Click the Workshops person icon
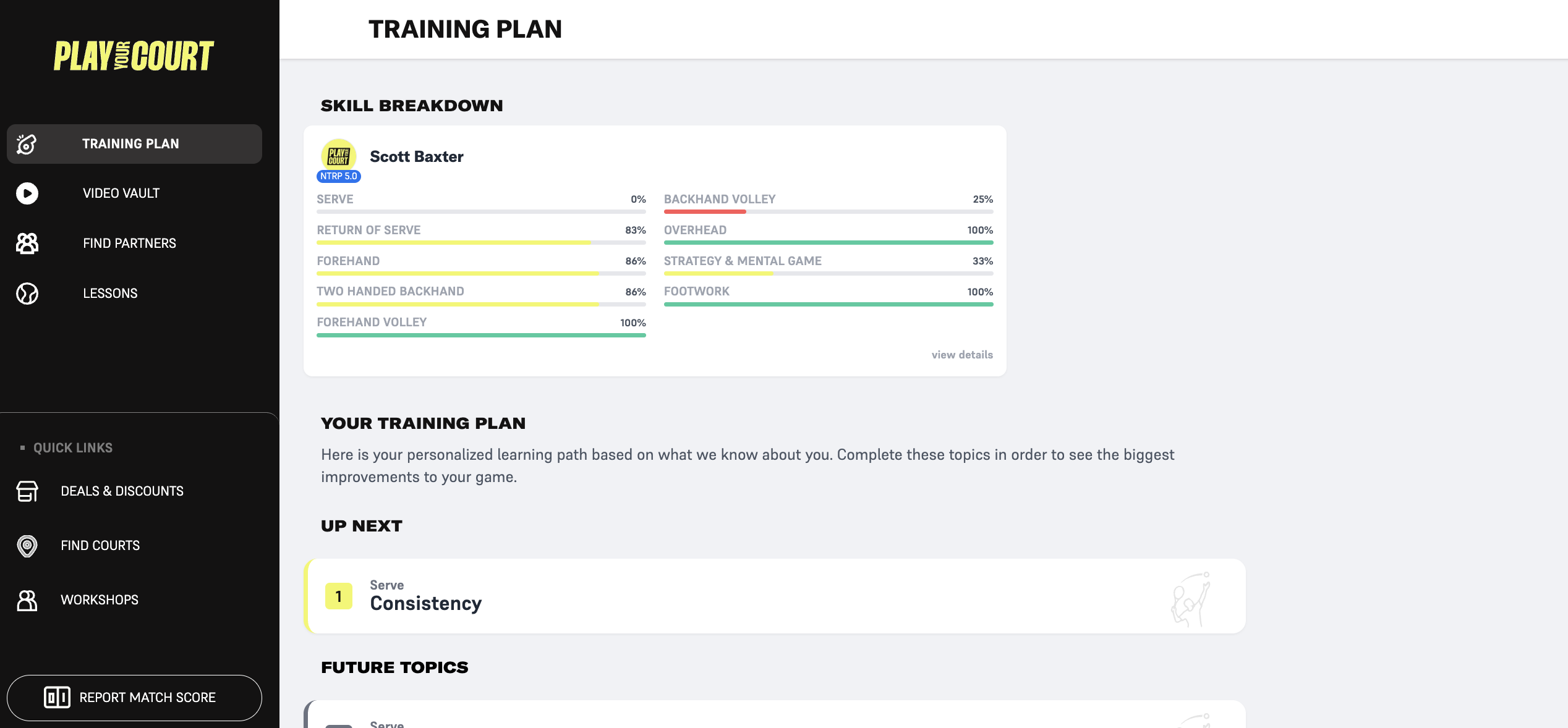This screenshot has height=728, width=1568. (27, 600)
